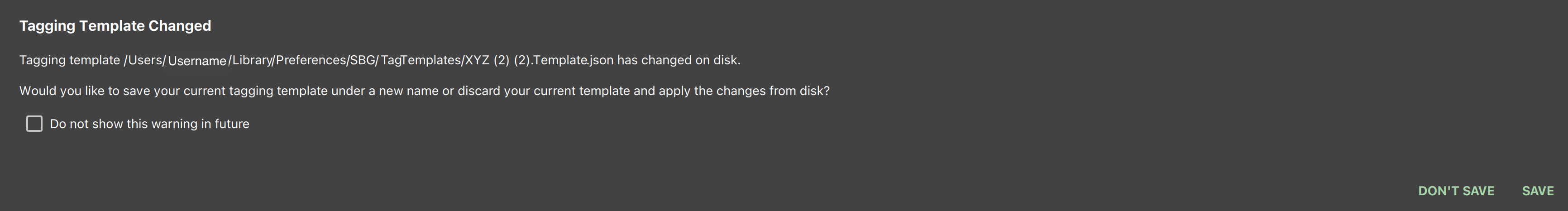The image size is (1568, 211).
Task: Enable the do not show warning checkbox
Action: (x=34, y=124)
